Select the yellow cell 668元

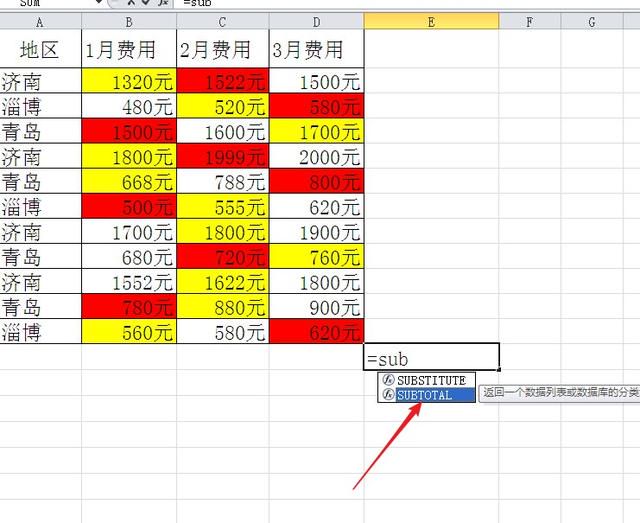point(129,181)
